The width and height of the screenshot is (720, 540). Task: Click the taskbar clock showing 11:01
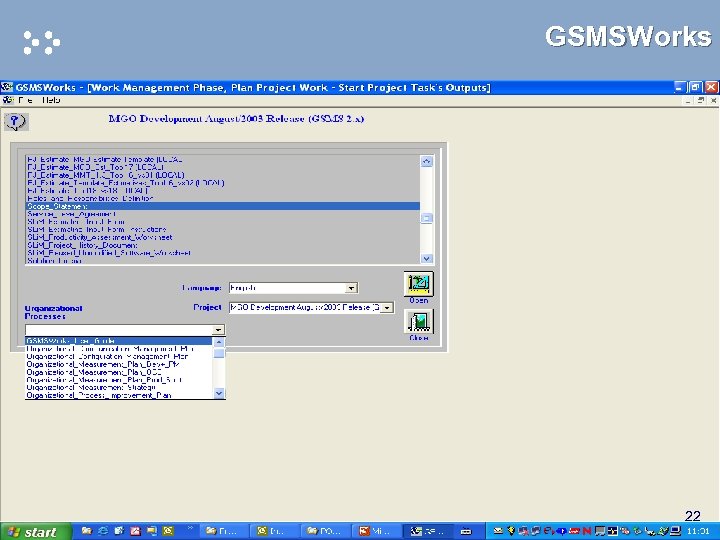point(698,531)
